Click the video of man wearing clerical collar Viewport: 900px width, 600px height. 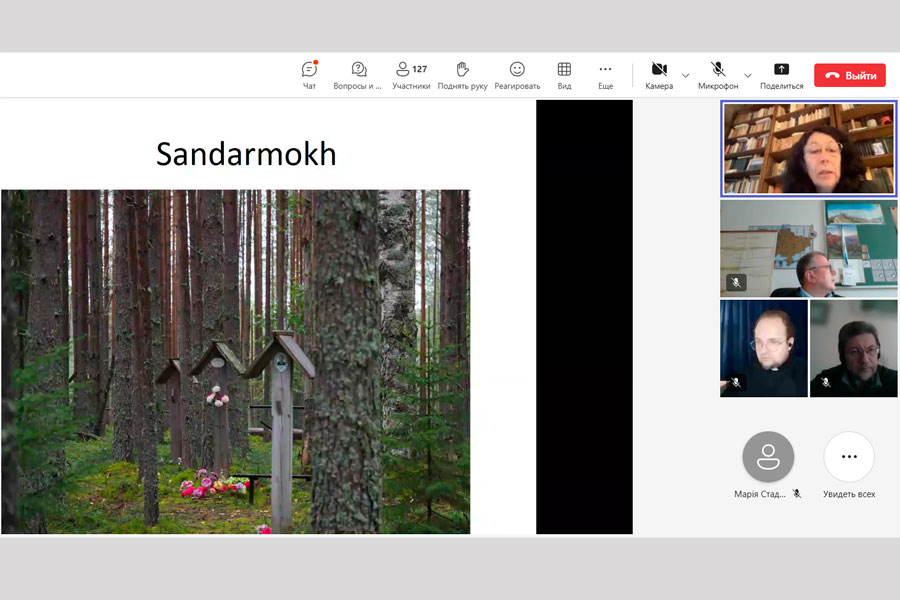pos(763,348)
